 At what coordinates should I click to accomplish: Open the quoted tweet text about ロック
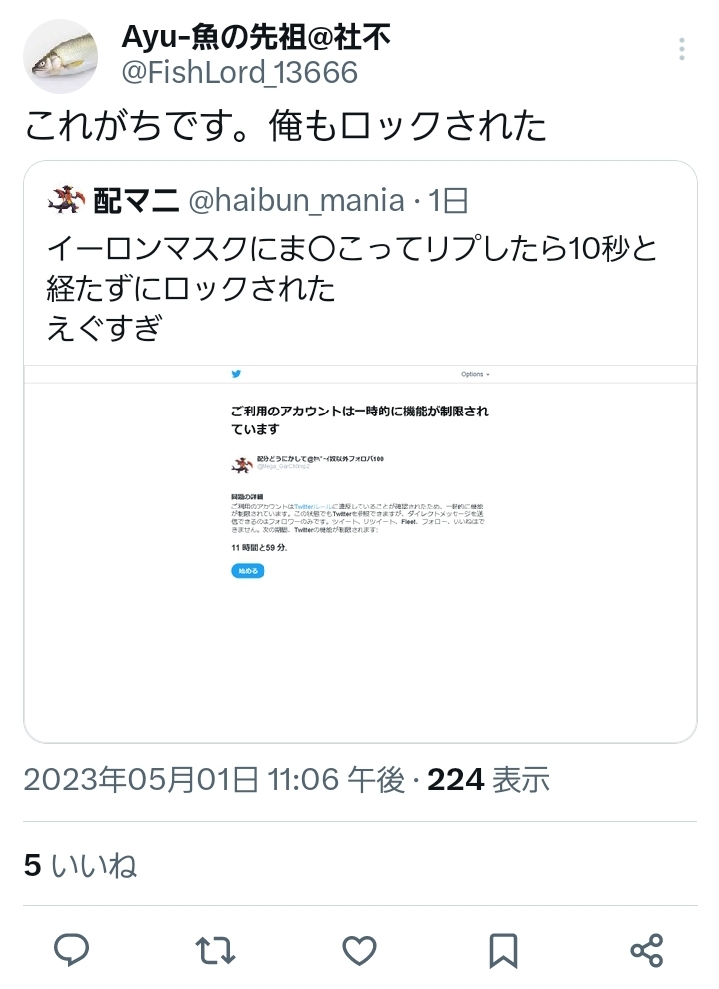pyautogui.click(x=352, y=288)
